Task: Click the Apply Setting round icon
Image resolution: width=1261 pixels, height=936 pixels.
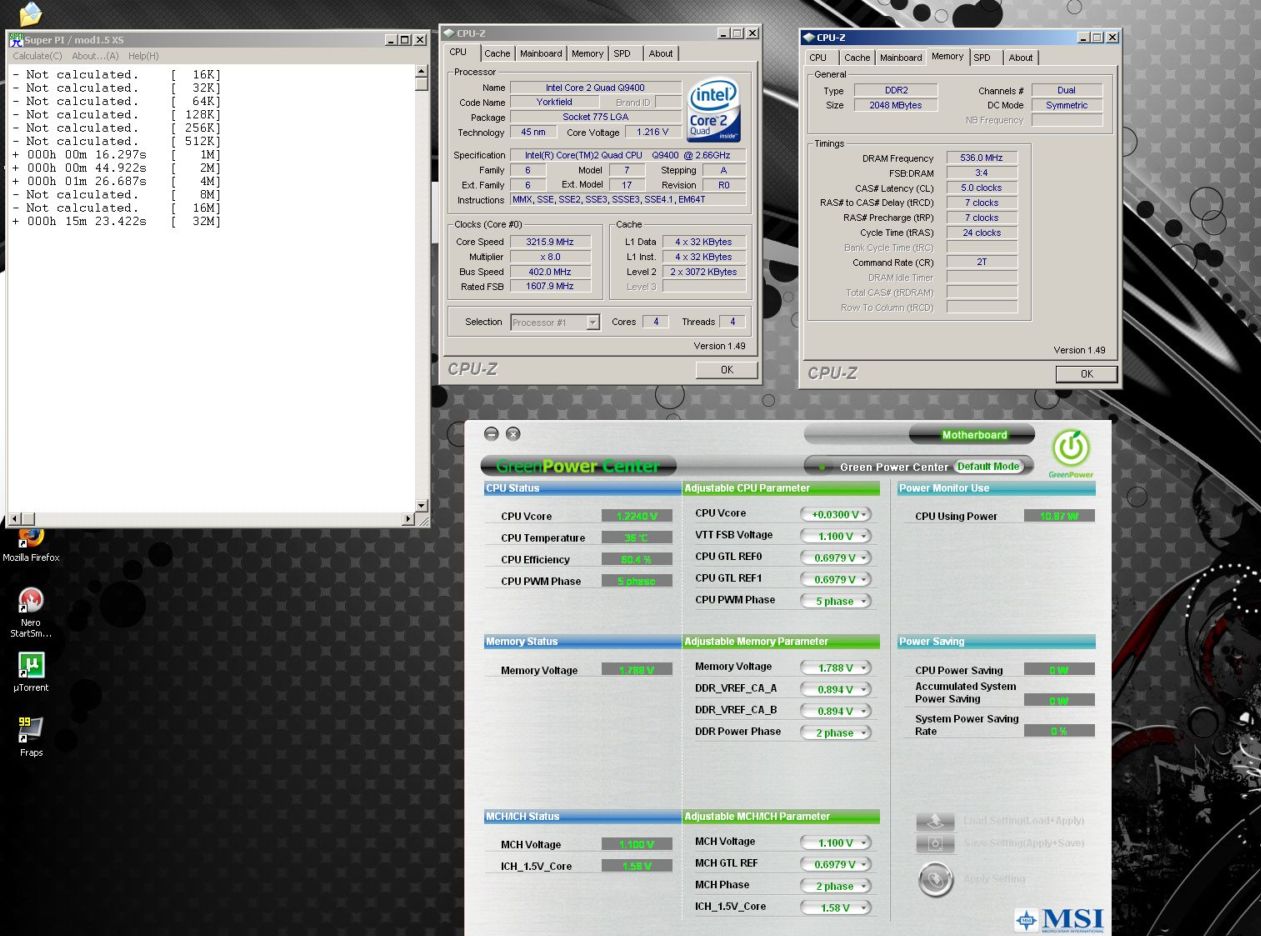Action: [x=935, y=879]
